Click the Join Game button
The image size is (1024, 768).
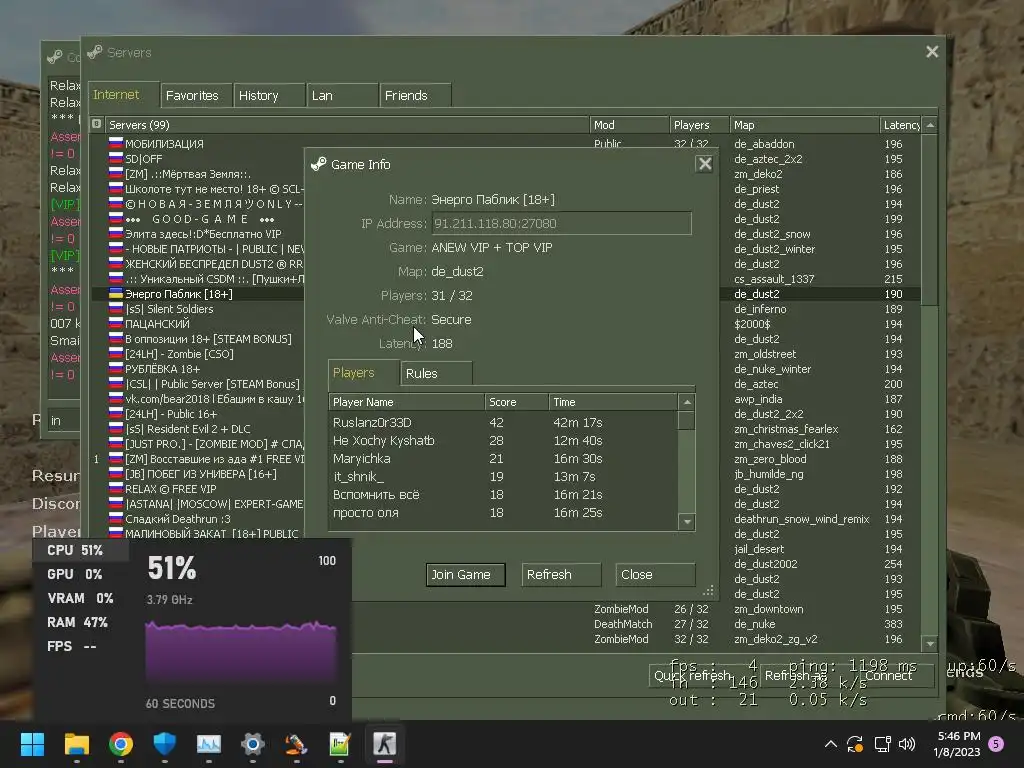tap(466, 575)
